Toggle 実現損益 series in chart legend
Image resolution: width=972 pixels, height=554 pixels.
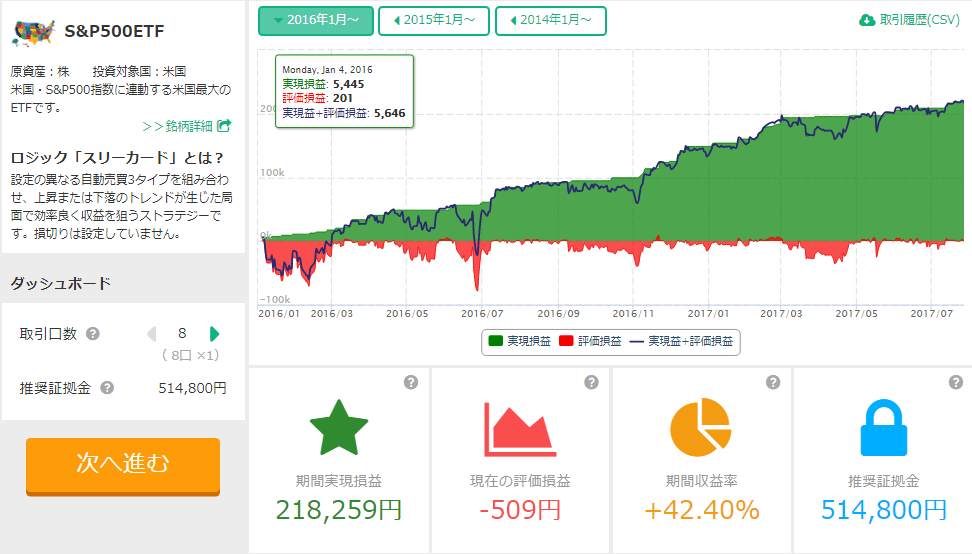tap(519, 341)
